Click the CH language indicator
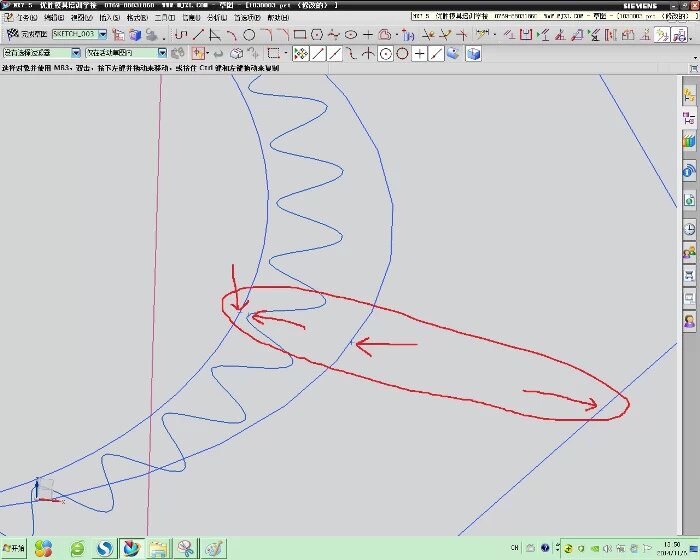The width and height of the screenshot is (700, 560). click(514, 547)
